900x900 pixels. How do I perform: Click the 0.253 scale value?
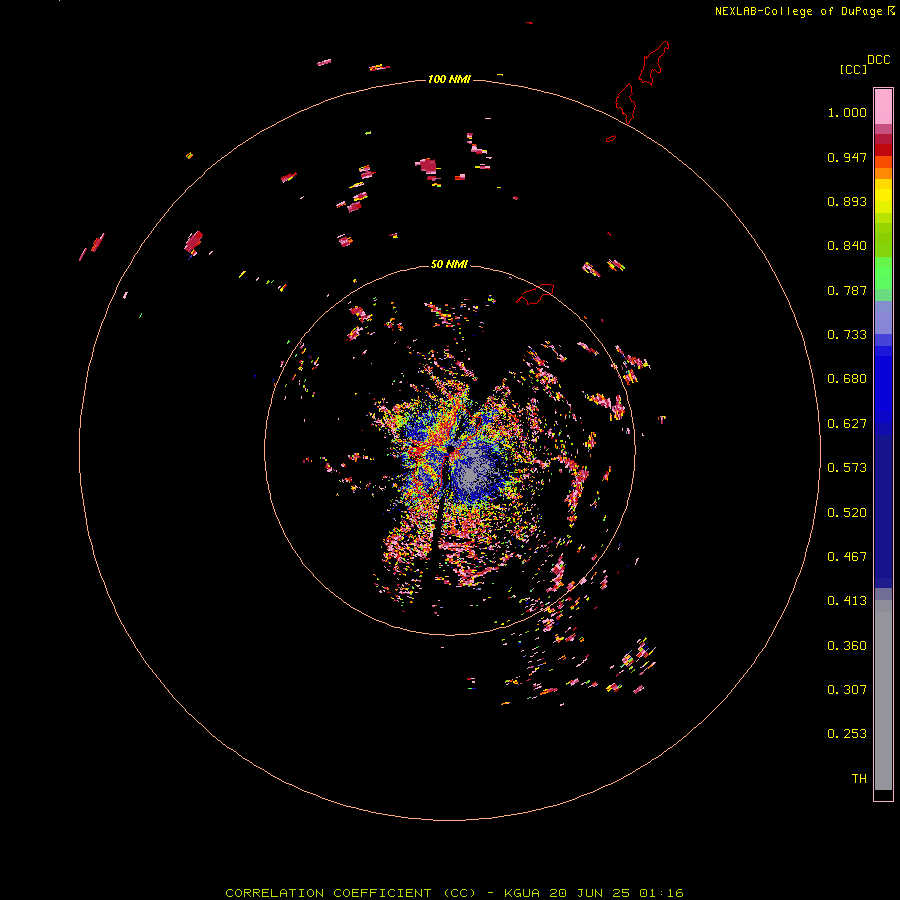(x=847, y=734)
